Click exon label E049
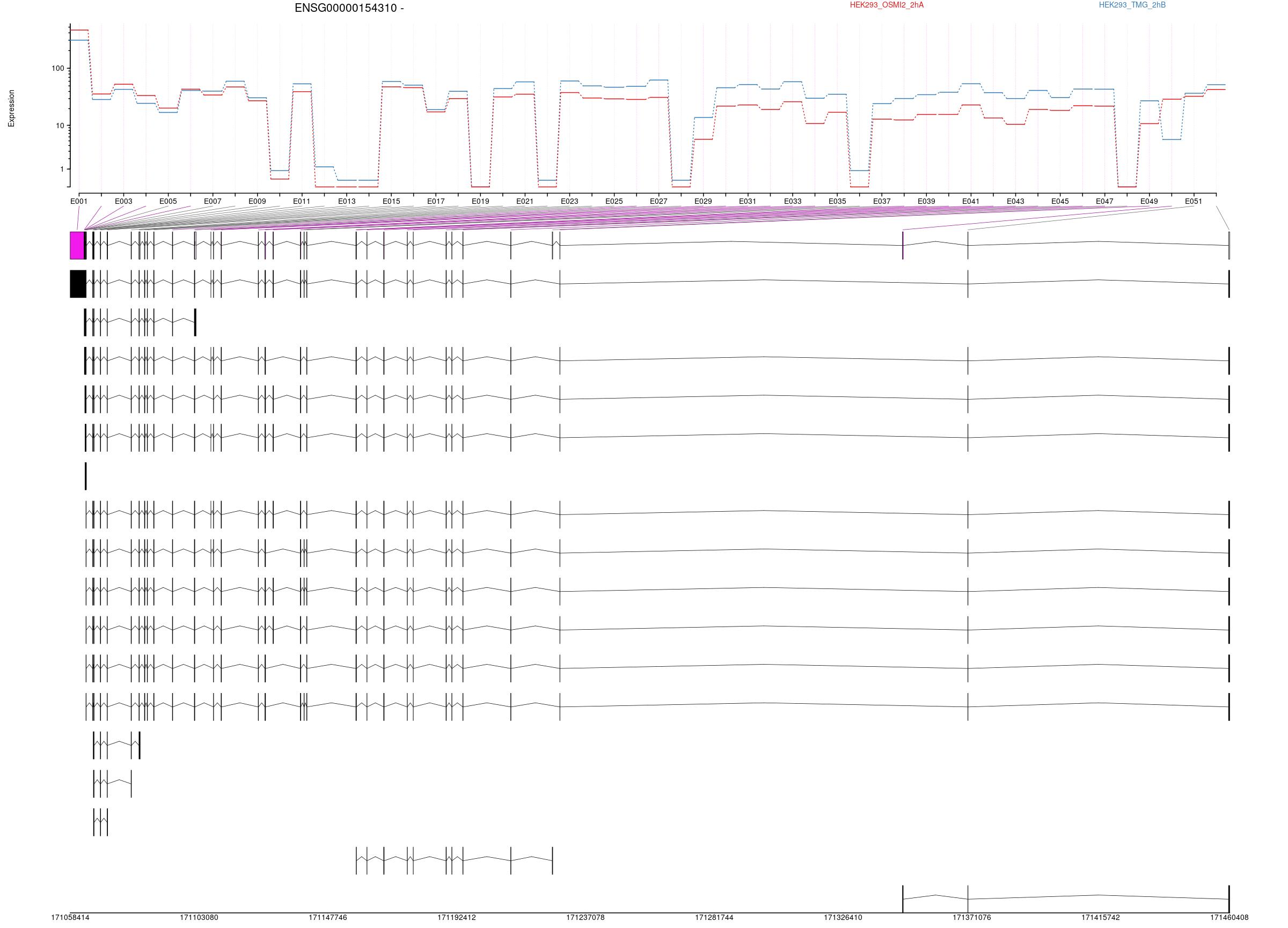 1149,202
